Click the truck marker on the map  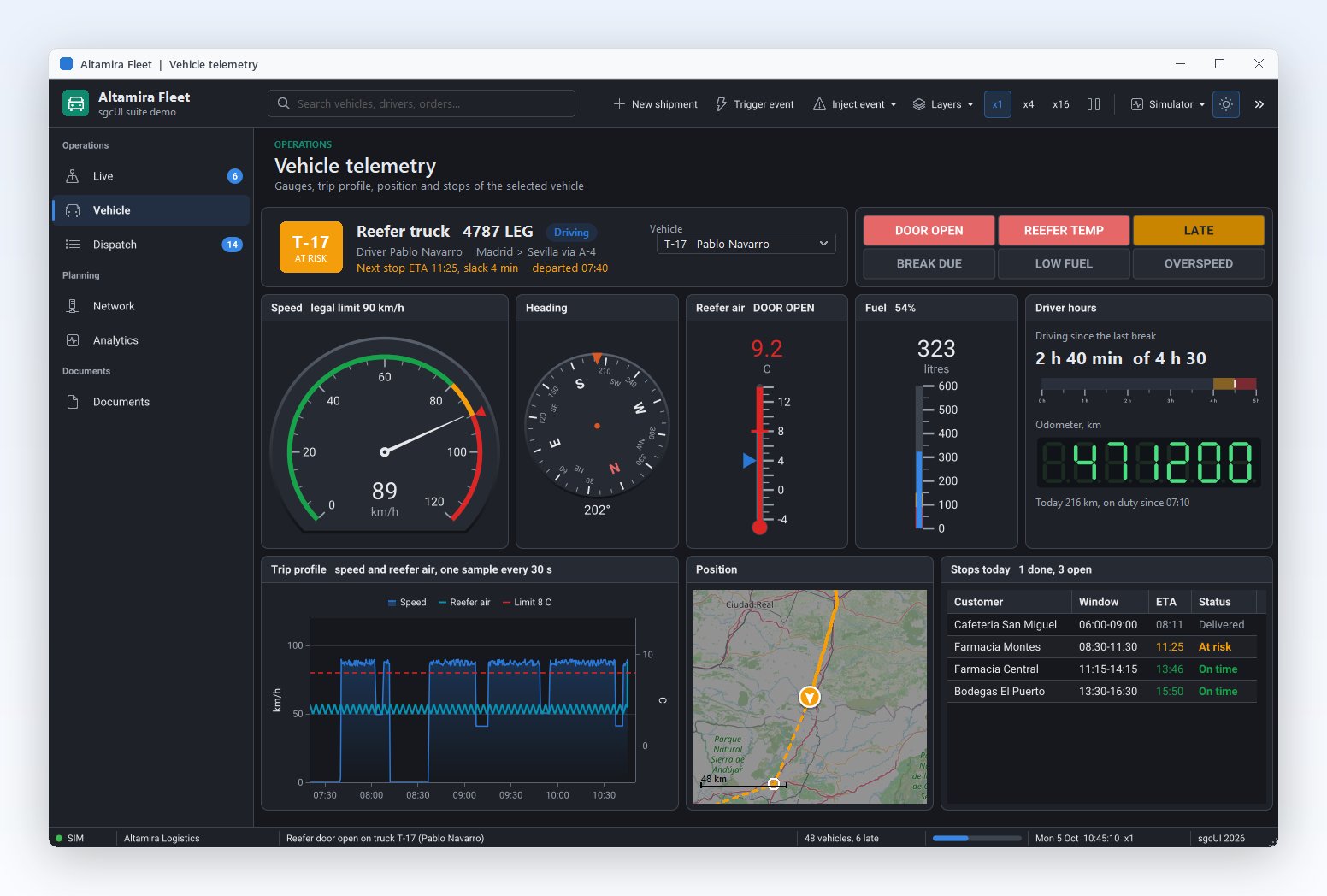(810, 697)
